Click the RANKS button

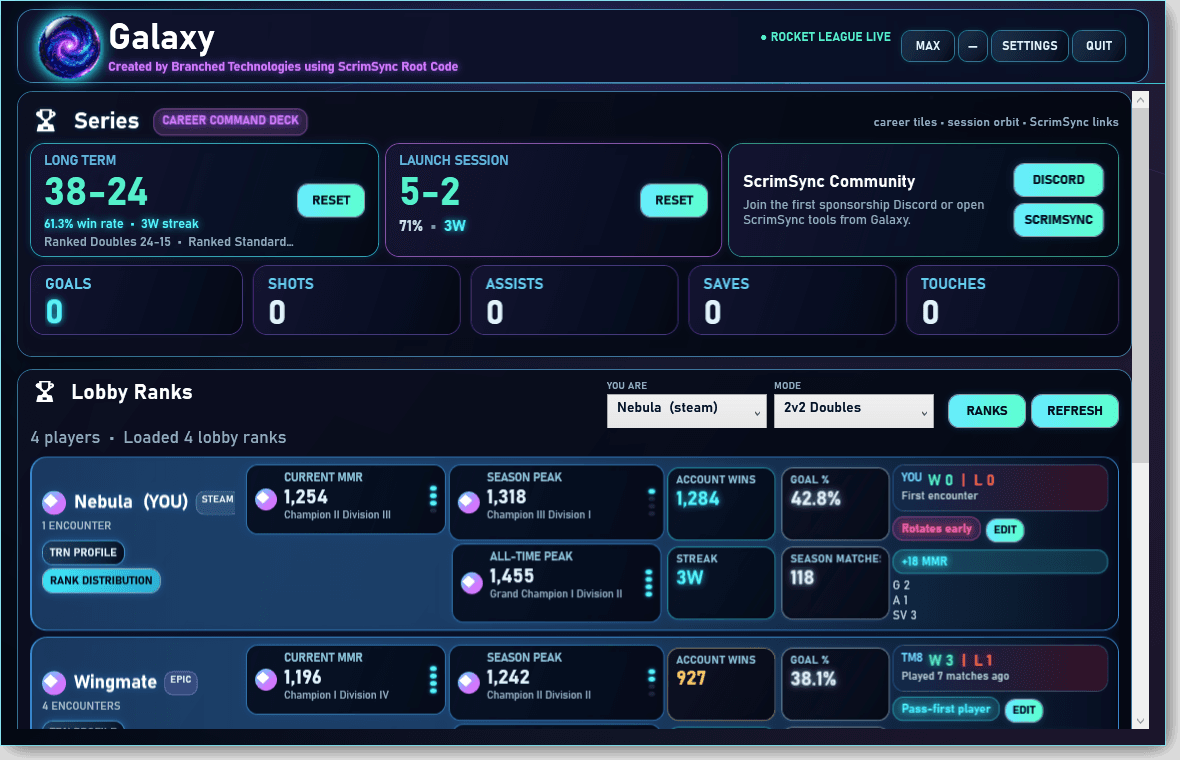[987, 411]
